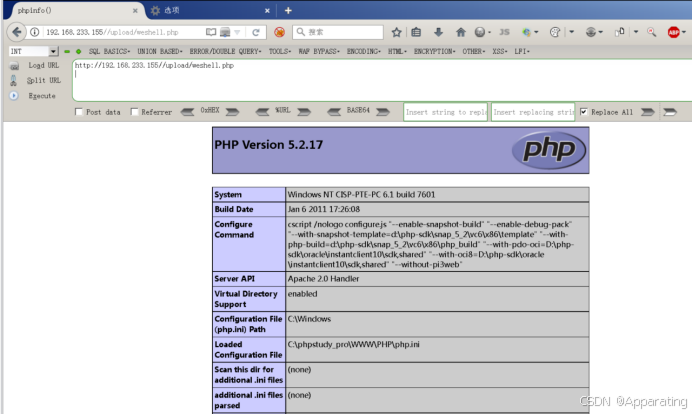This screenshot has width=692, height=415.
Task: Open the XSS menu
Action: [x=500, y=52]
